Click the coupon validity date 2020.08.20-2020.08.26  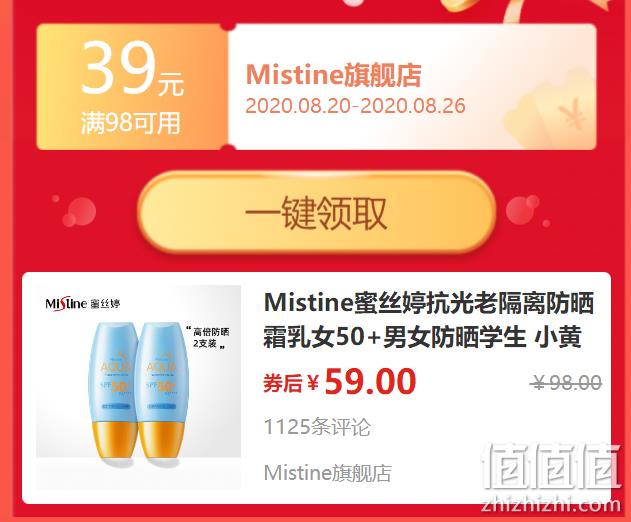coord(355,106)
